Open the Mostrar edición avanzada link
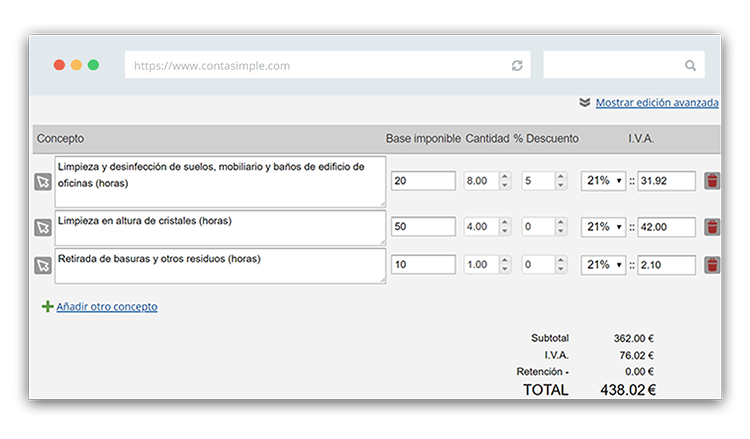 point(657,102)
